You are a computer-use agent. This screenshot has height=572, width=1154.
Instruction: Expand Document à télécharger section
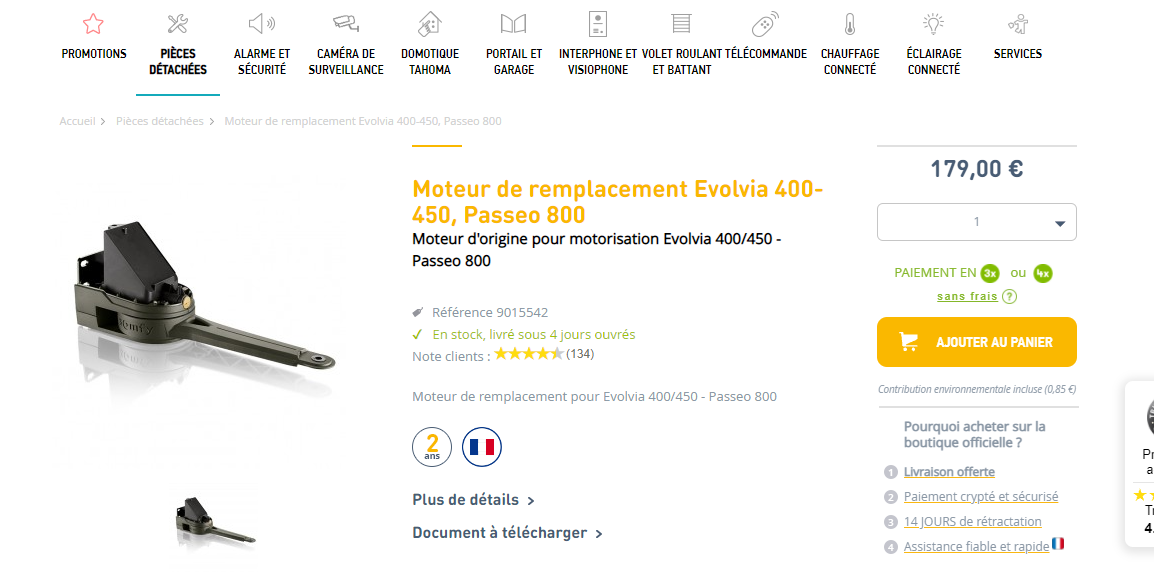click(507, 533)
